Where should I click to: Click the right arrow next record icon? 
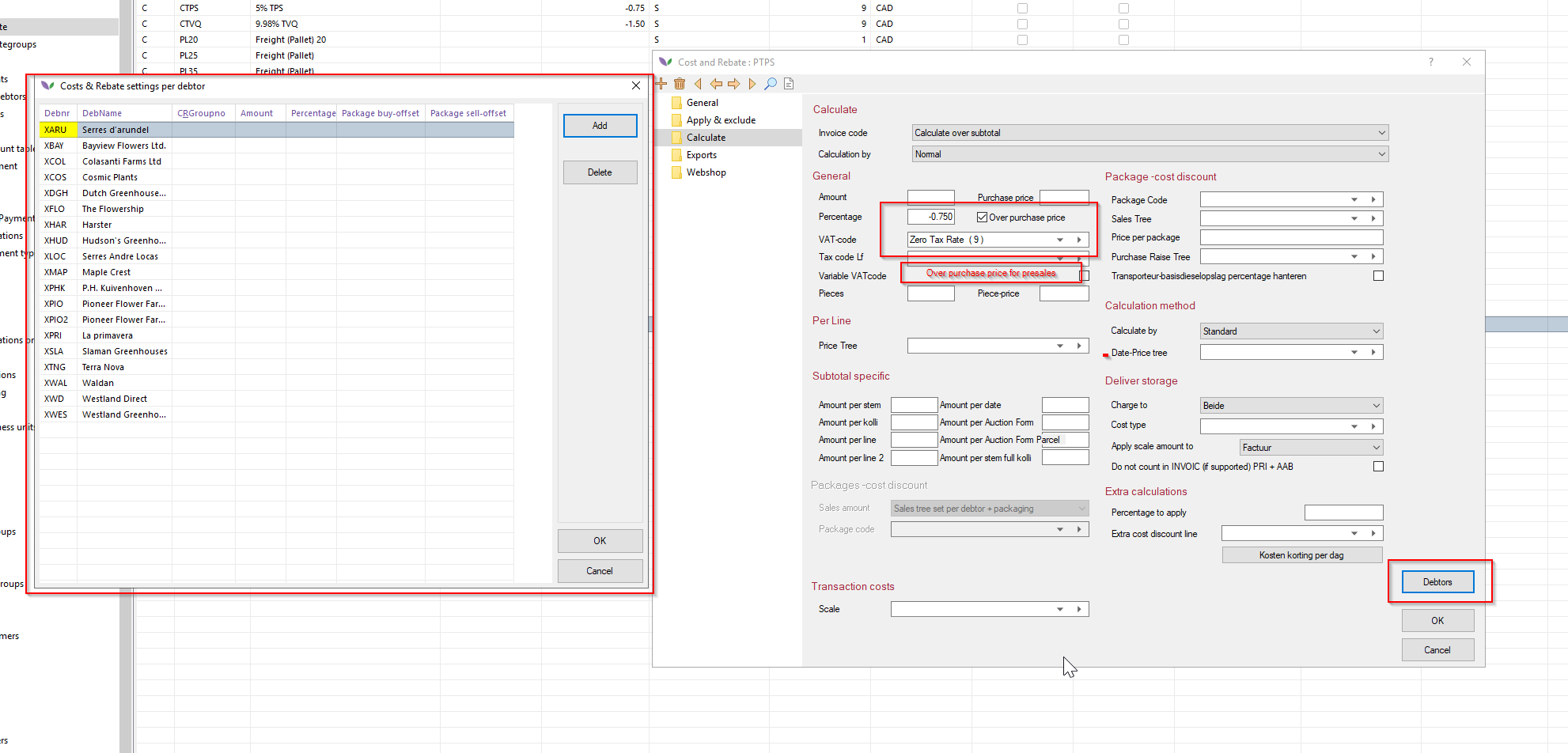coord(734,84)
